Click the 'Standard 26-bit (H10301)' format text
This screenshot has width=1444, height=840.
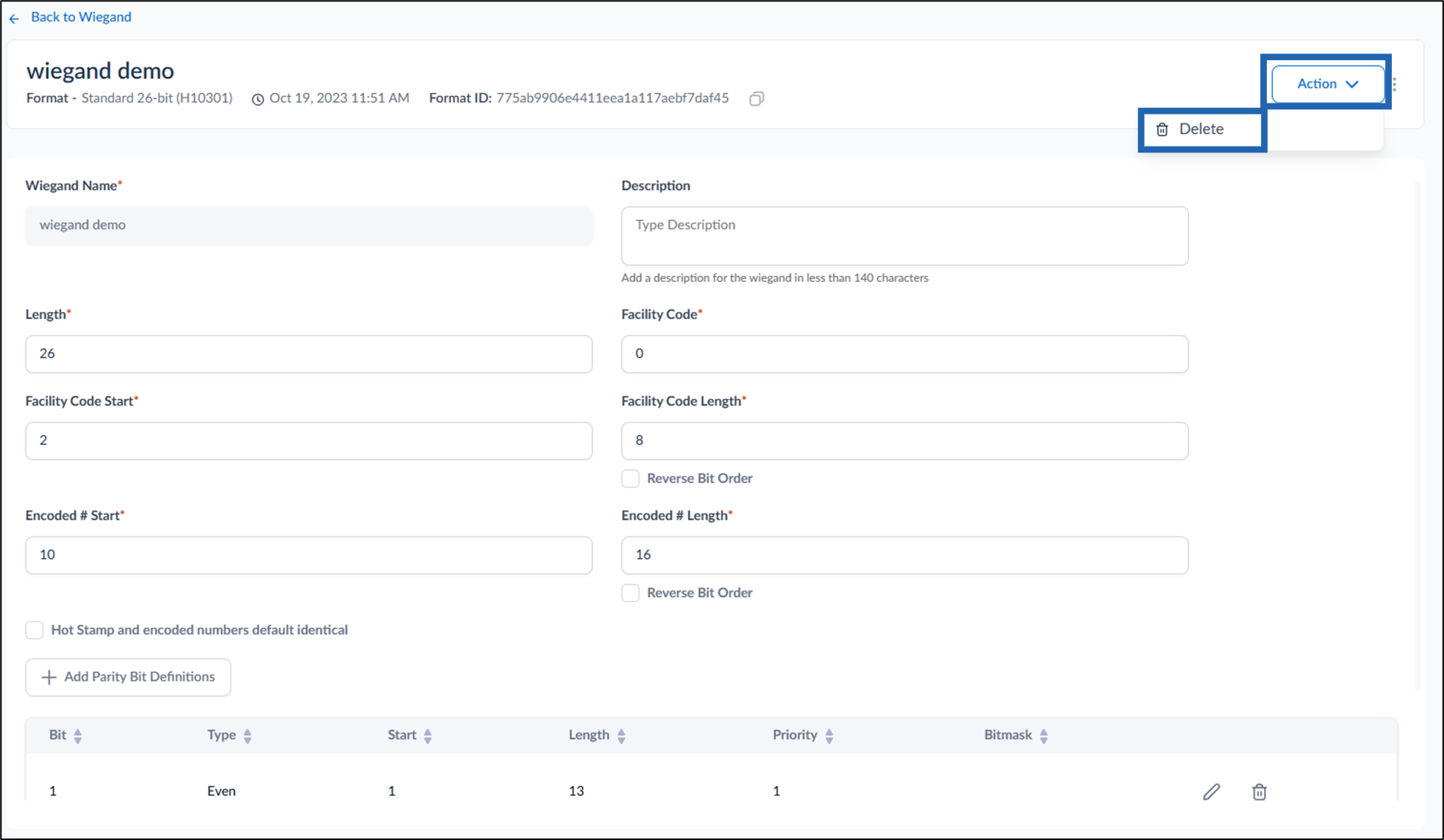[156, 98]
